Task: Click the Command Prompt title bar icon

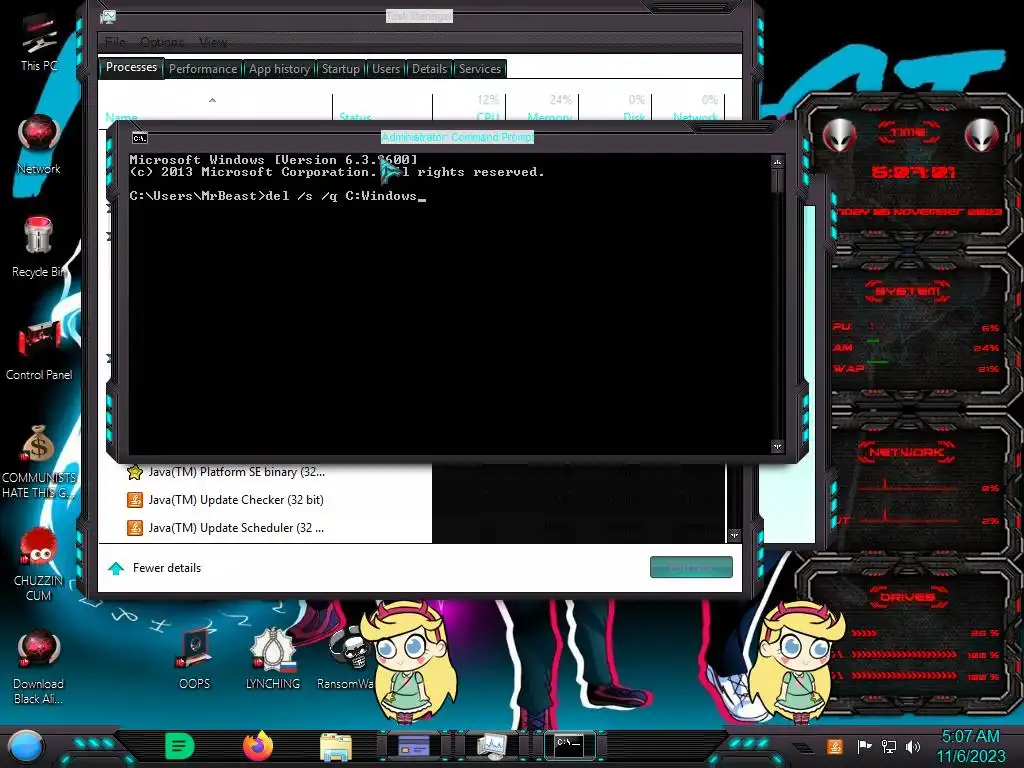Action: [140, 138]
